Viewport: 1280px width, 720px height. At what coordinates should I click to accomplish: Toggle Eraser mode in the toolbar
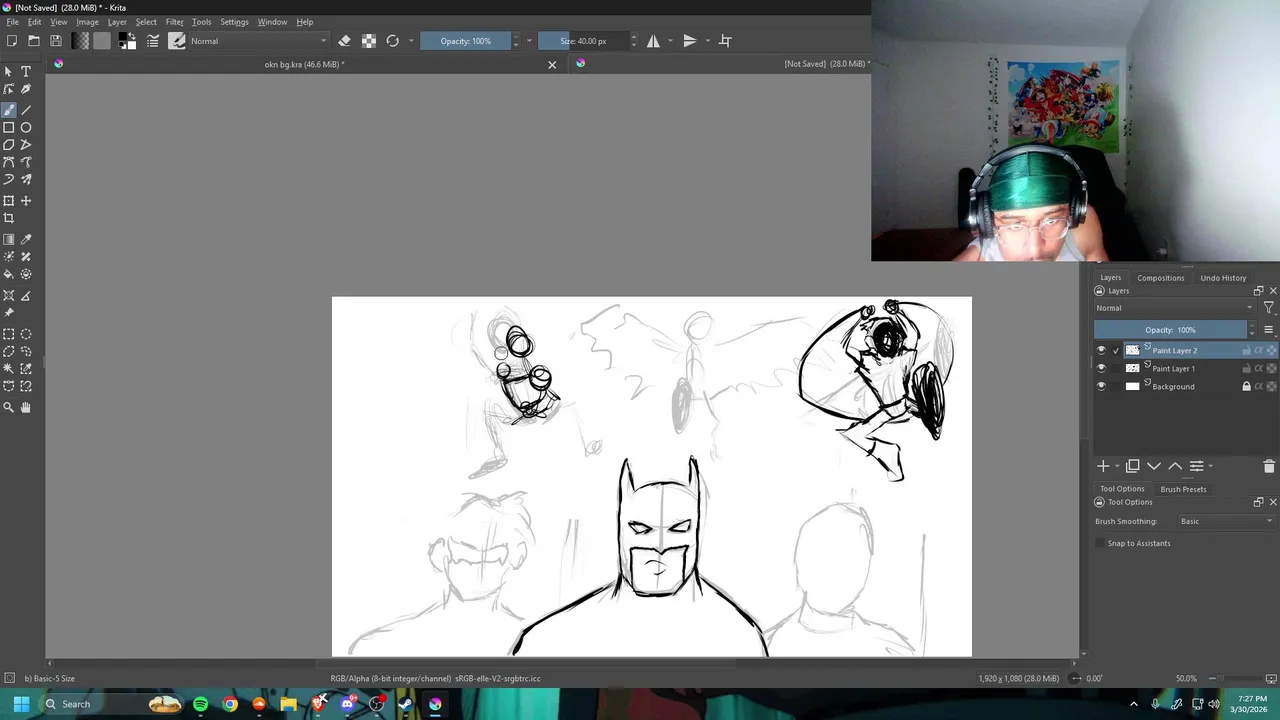(x=345, y=41)
